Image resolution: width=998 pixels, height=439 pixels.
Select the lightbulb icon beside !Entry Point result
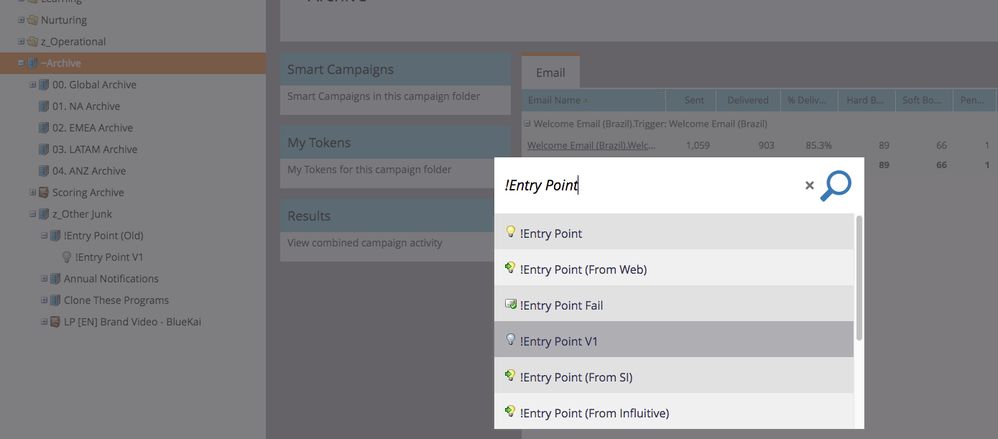[x=510, y=232]
